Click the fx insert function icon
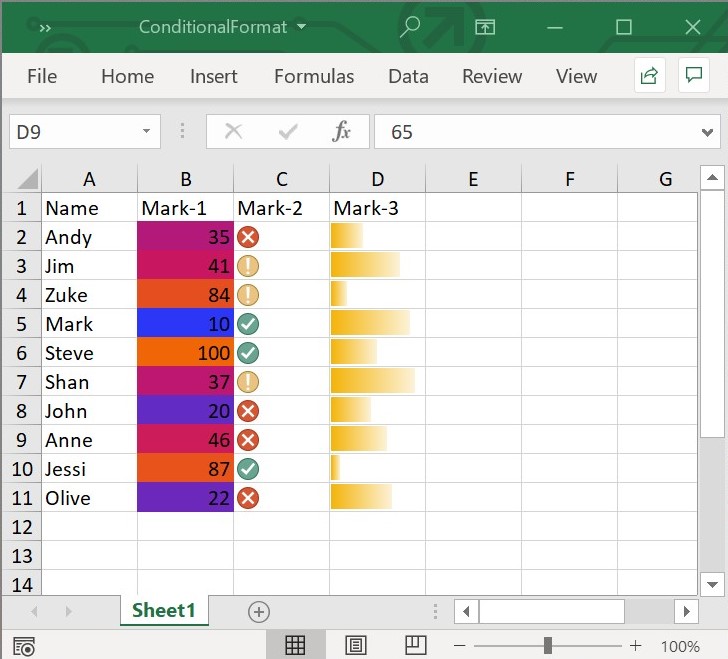The height and width of the screenshot is (659, 728). [341, 132]
